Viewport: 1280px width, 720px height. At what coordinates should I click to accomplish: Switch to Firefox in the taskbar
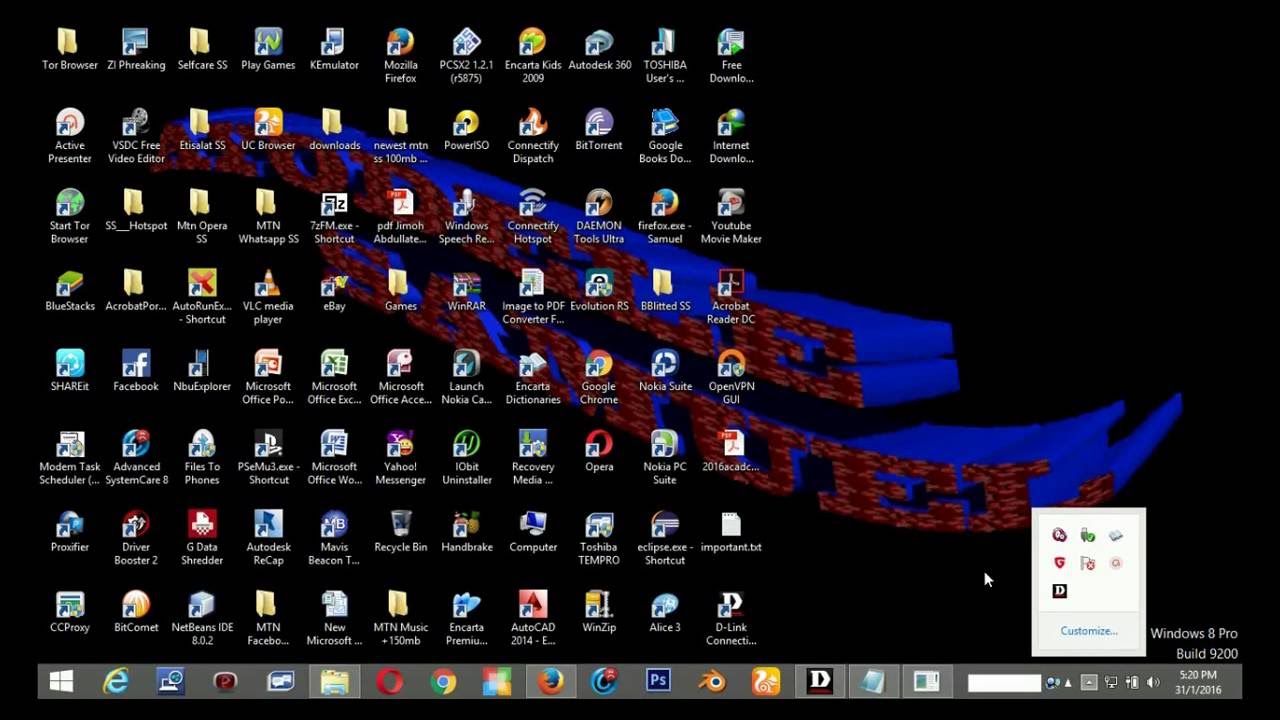click(x=550, y=682)
